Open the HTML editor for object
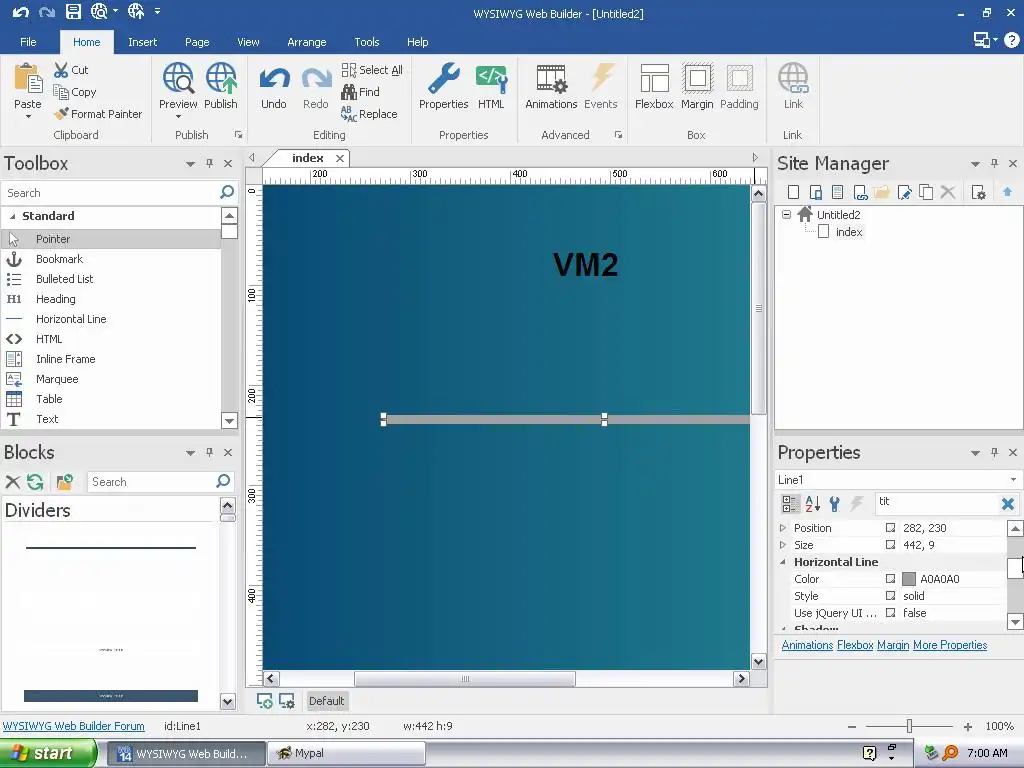The height and width of the screenshot is (768, 1024). point(491,86)
